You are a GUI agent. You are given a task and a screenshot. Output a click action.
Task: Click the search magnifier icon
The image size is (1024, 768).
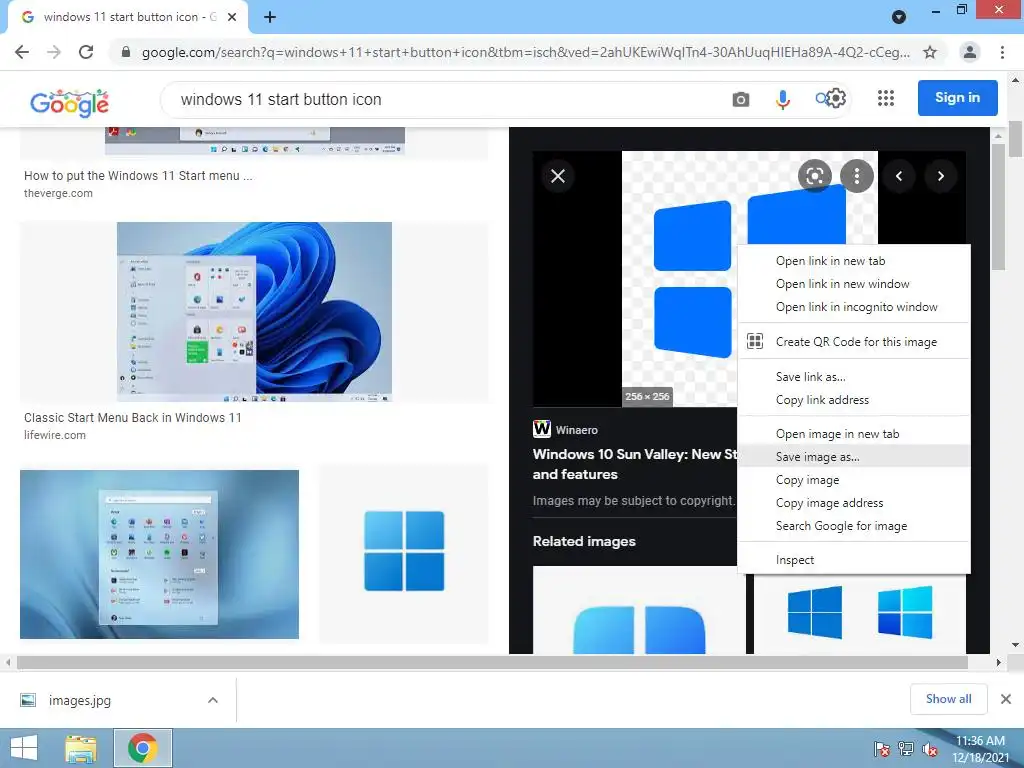pos(821,99)
